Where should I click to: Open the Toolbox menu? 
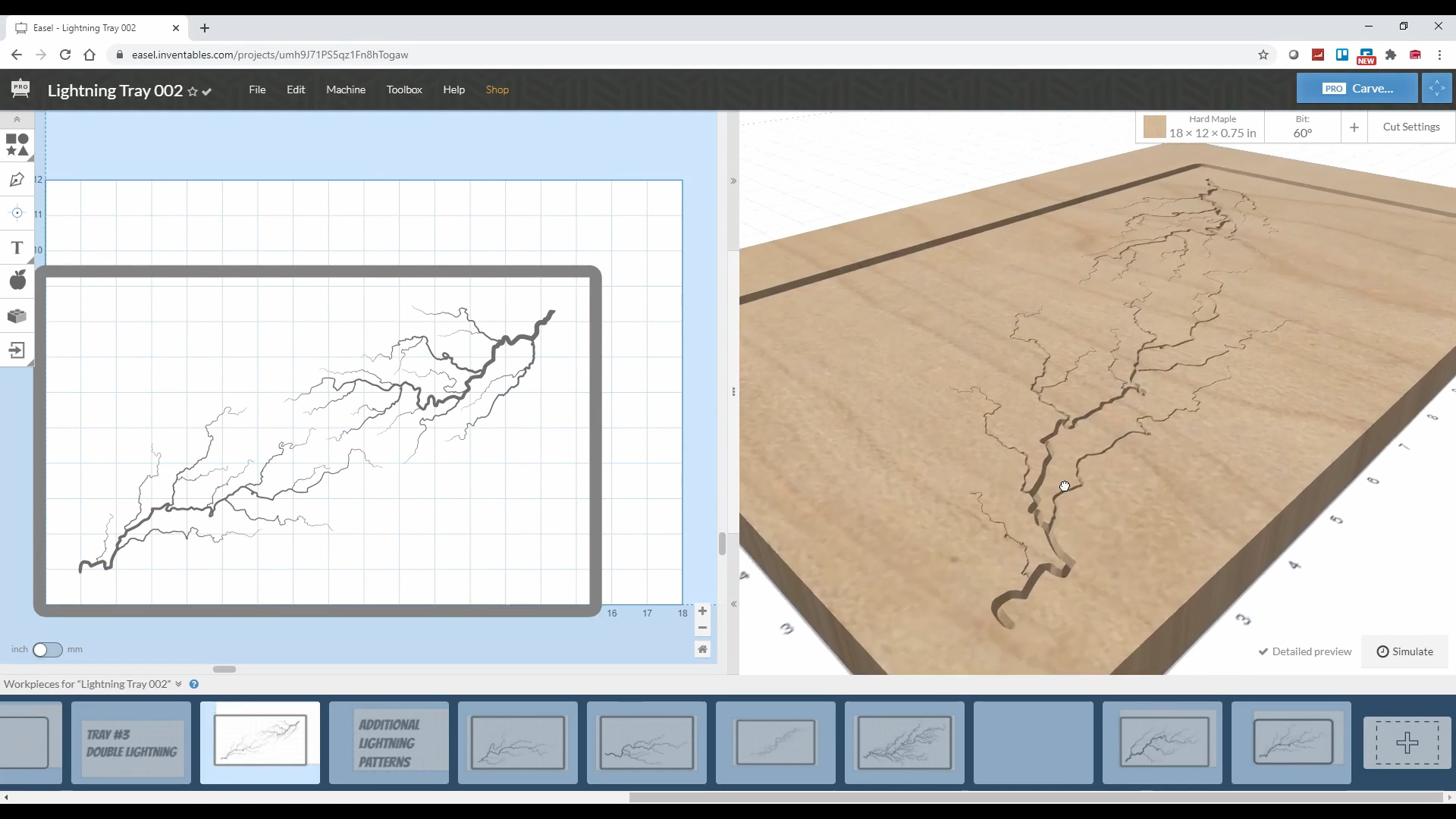tap(404, 89)
